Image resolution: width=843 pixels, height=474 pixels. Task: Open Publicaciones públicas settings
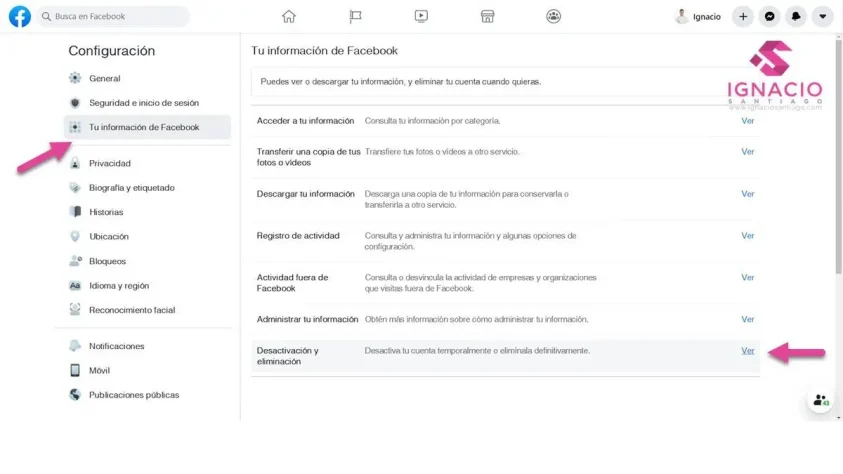pyautogui.click(x=134, y=395)
